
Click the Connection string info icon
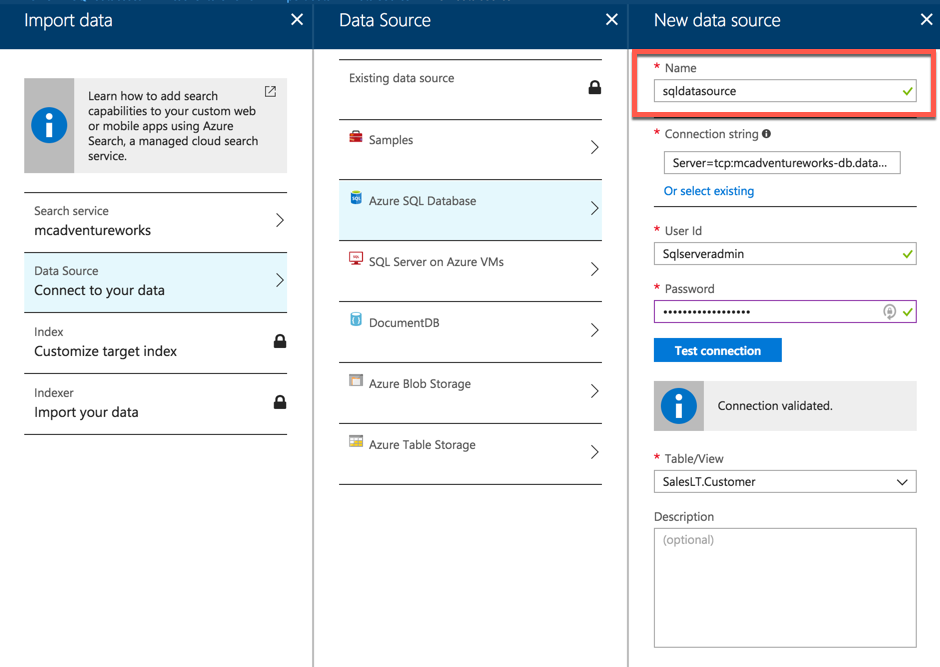767,134
